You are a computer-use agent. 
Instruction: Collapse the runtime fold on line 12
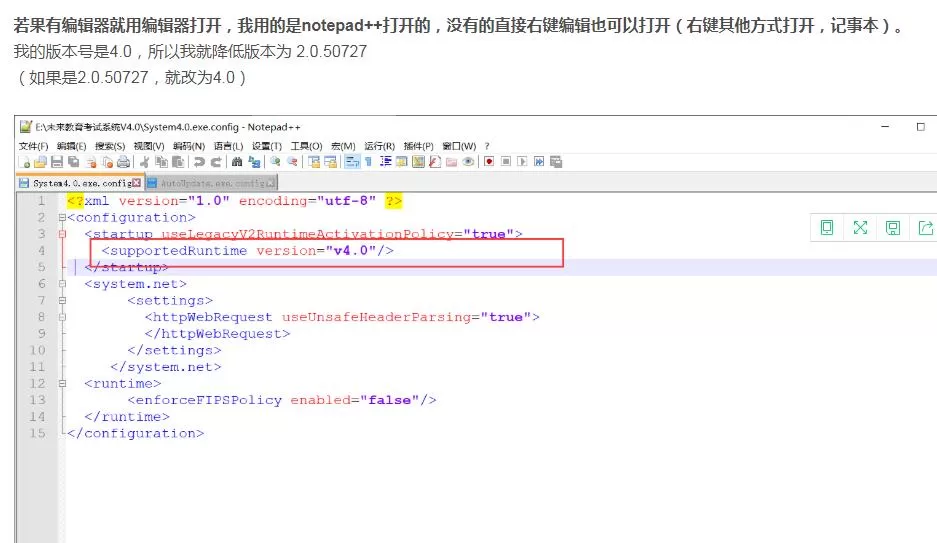coord(62,384)
